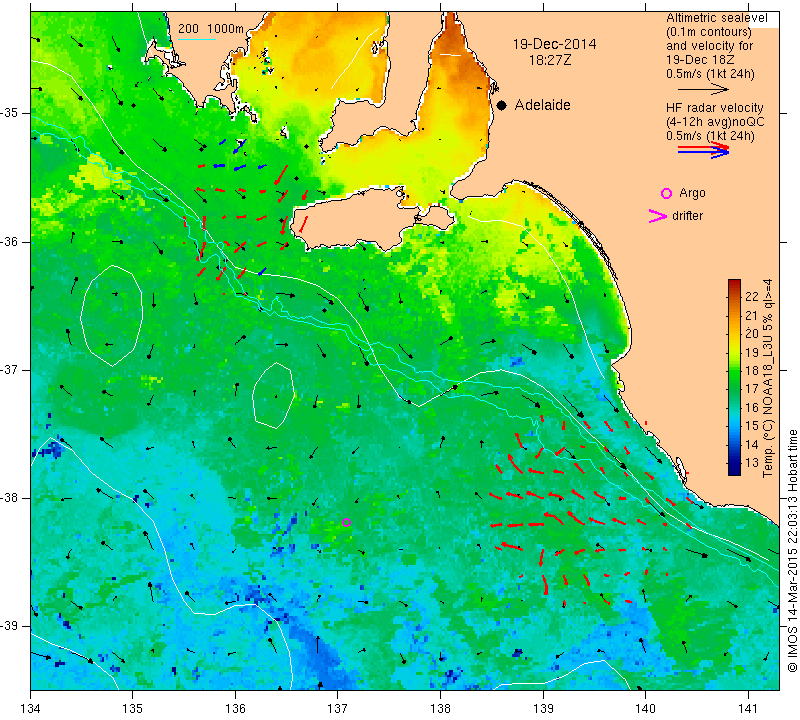The image size is (800, 720).
Task: Click the -35 latitude axis label
Action: tap(11, 113)
